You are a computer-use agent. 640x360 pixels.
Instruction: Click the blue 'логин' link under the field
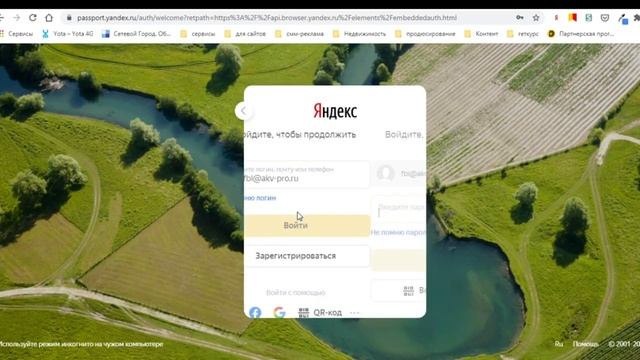(x=260, y=198)
